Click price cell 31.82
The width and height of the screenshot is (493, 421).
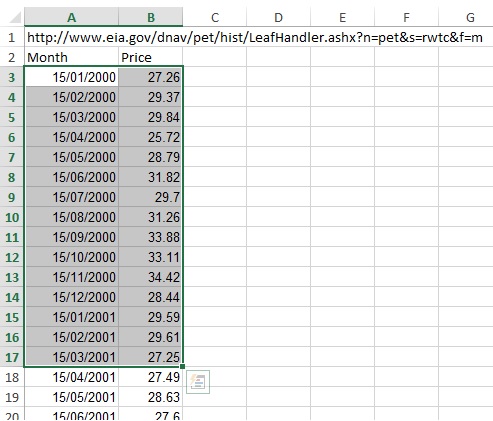[151, 177]
